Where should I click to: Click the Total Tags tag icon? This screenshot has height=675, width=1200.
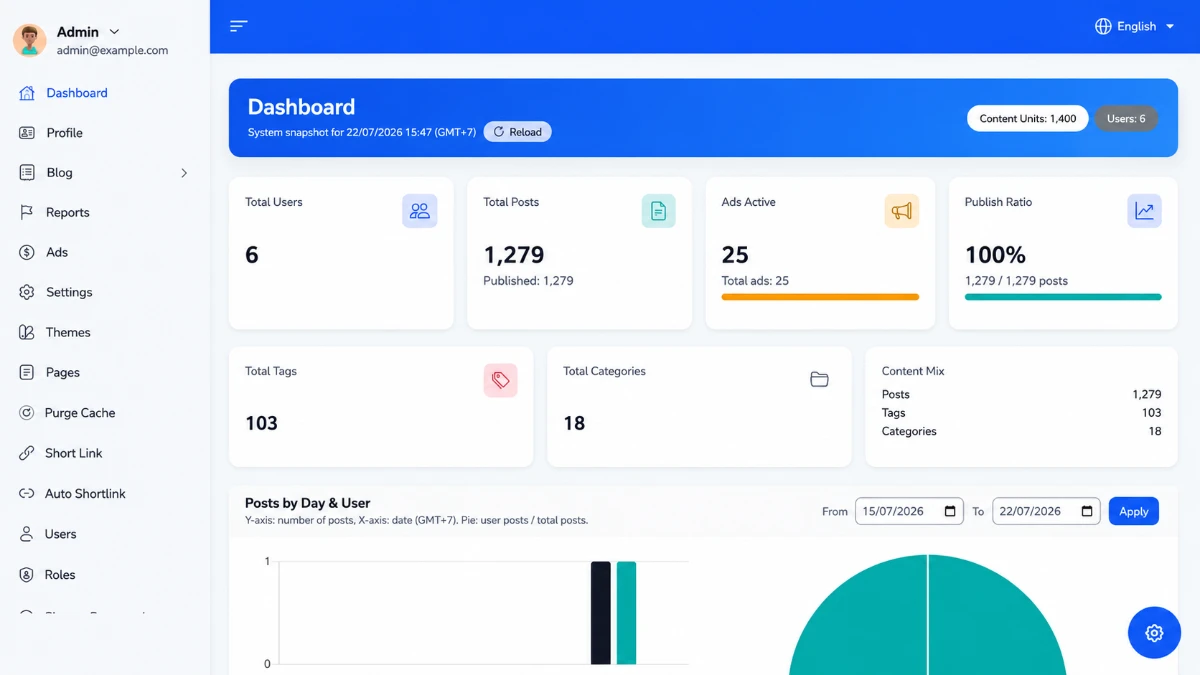[x=500, y=380]
